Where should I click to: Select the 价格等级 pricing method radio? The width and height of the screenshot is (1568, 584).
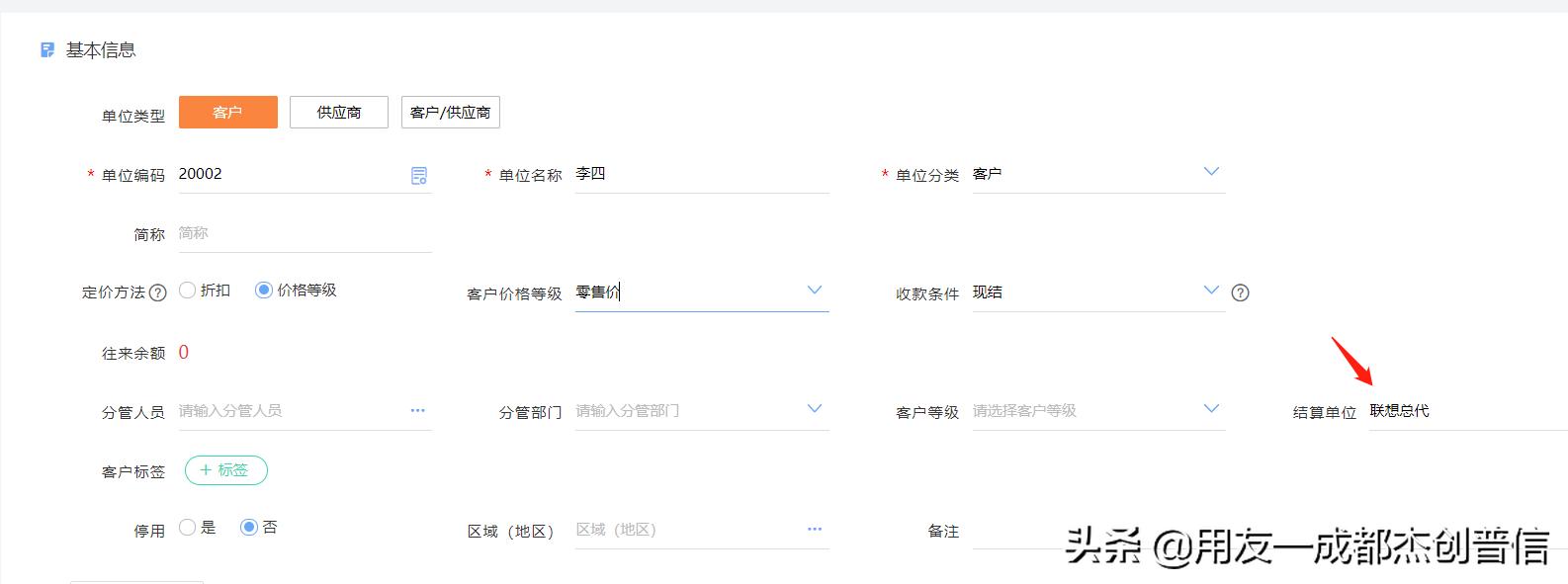pos(264,291)
